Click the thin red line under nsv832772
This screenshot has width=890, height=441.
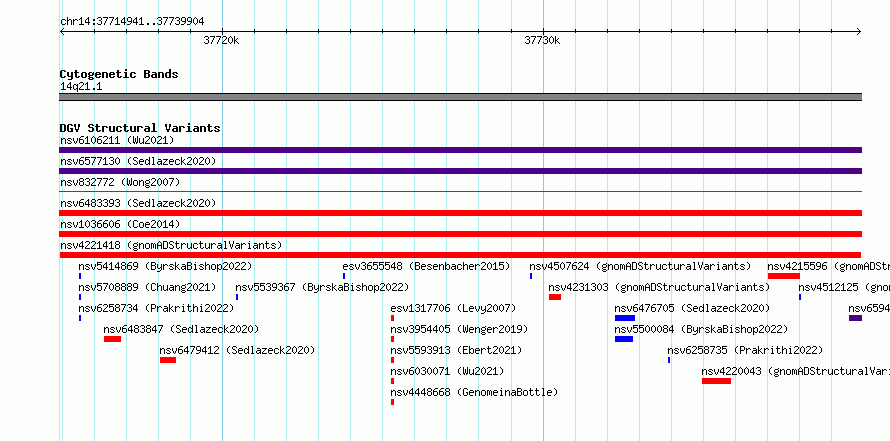(x=460, y=192)
